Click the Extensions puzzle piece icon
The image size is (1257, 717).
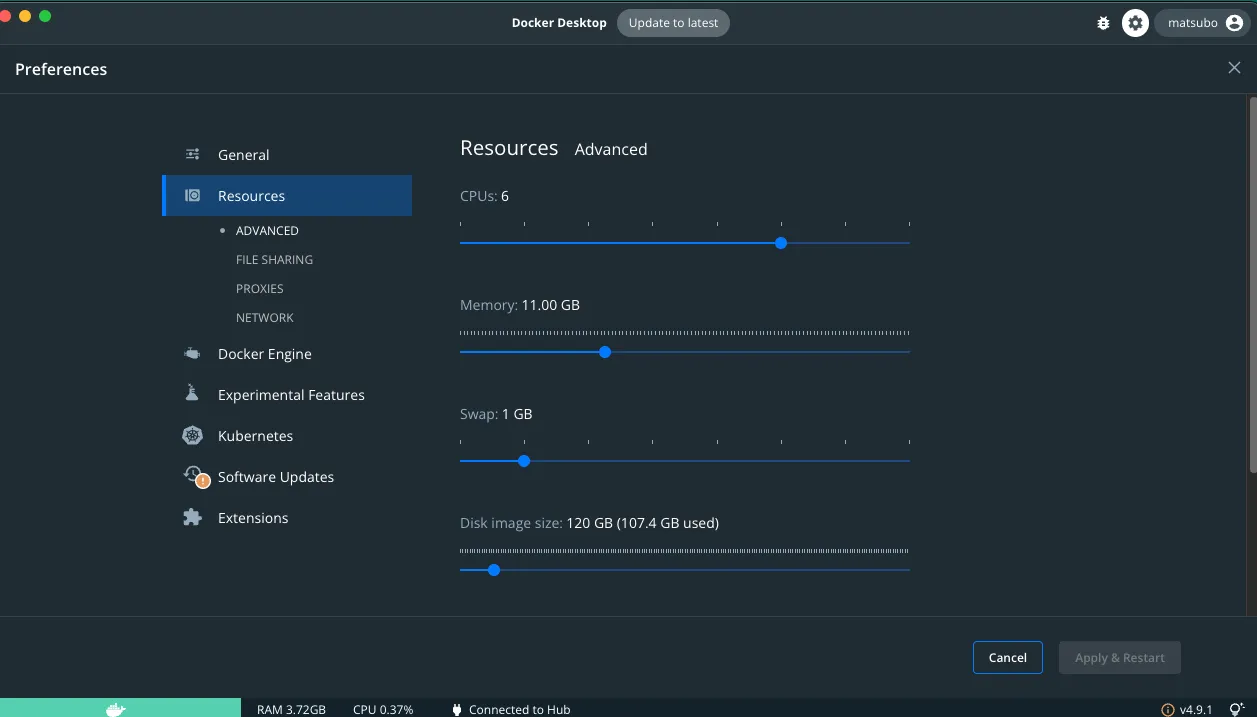(193, 518)
